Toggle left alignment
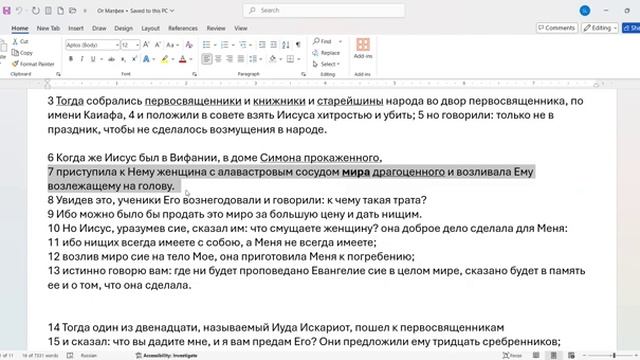Viewport: 640px width, 360px height. [x=207, y=59]
